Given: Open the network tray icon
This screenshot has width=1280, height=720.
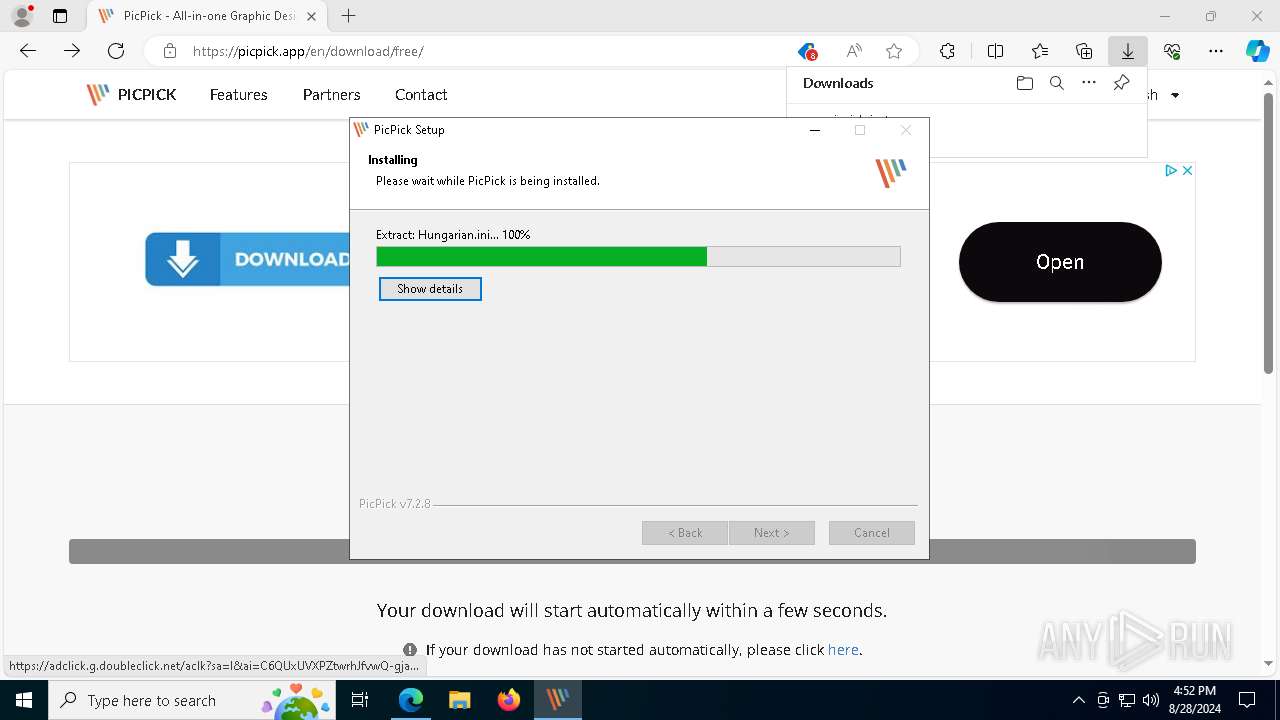Looking at the screenshot, I should 1127,700.
